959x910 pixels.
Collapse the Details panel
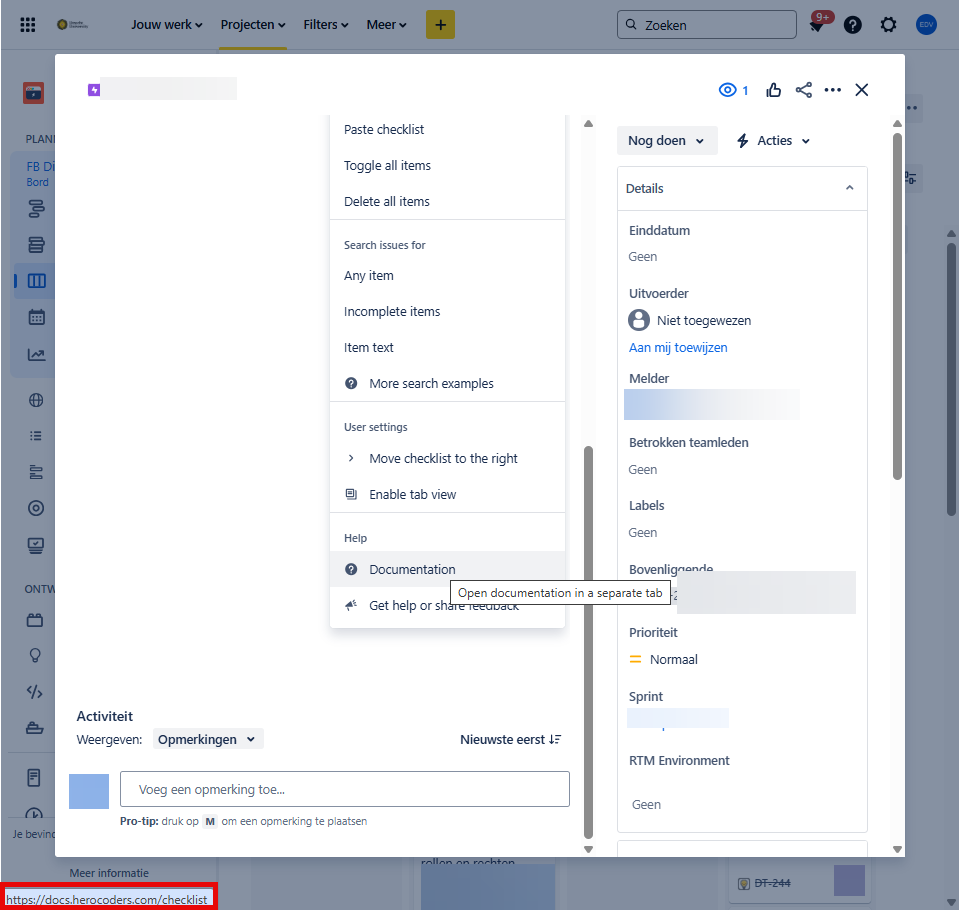click(849, 187)
